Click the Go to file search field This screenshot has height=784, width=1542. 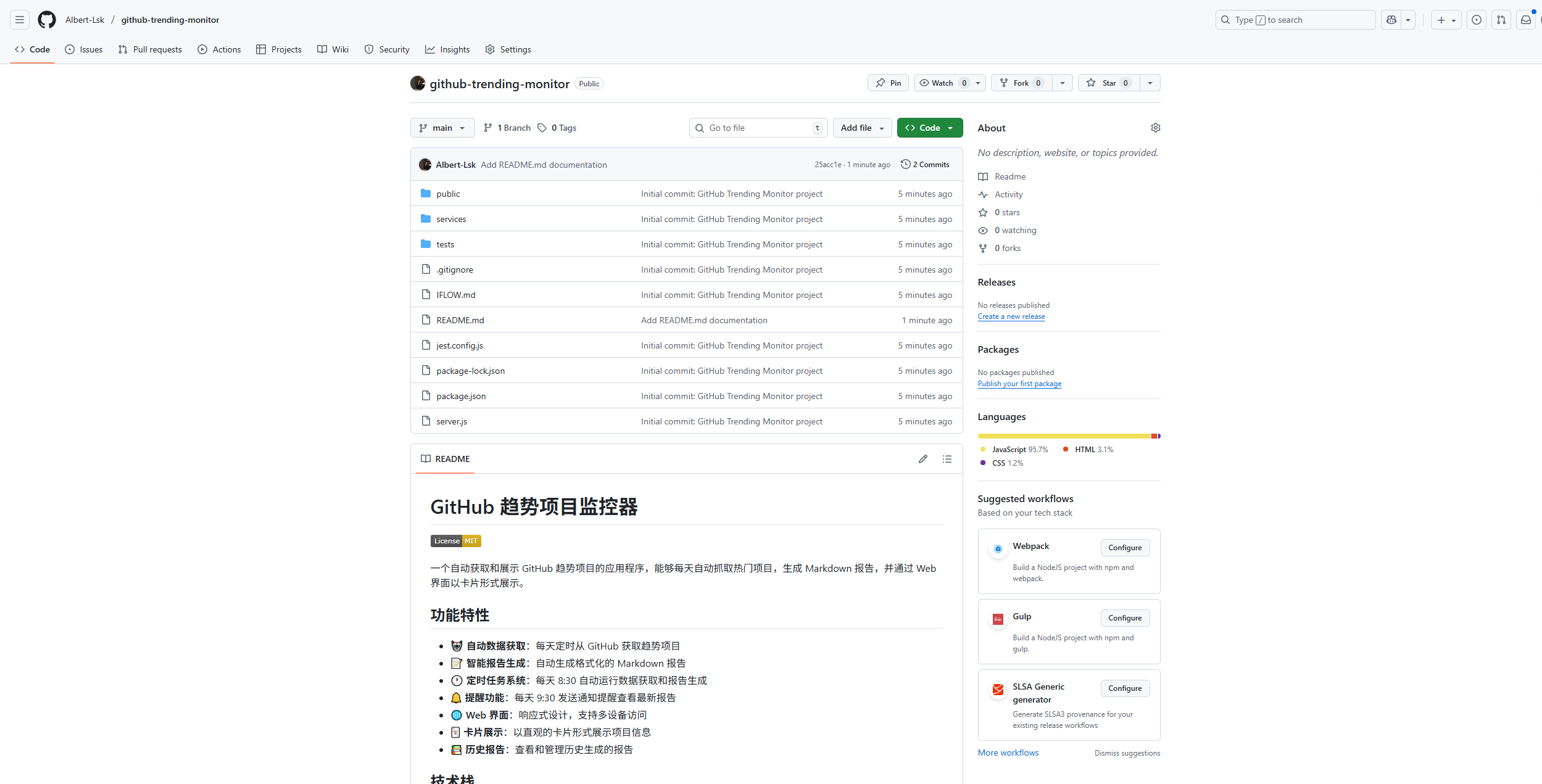[x=758, y=128]
